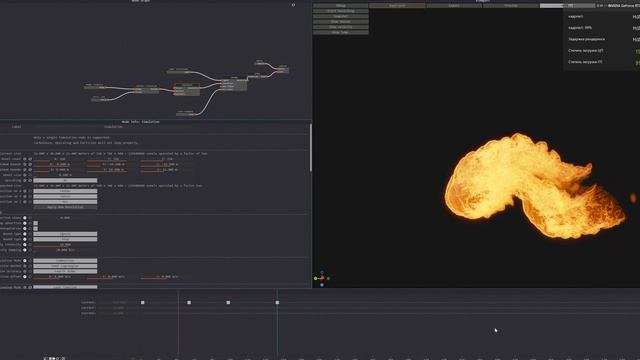The width and height of the screenshot is (640, 360).
Task: Toggle the checkbox below the advection checkbox
Action: (x=36, y=229)
